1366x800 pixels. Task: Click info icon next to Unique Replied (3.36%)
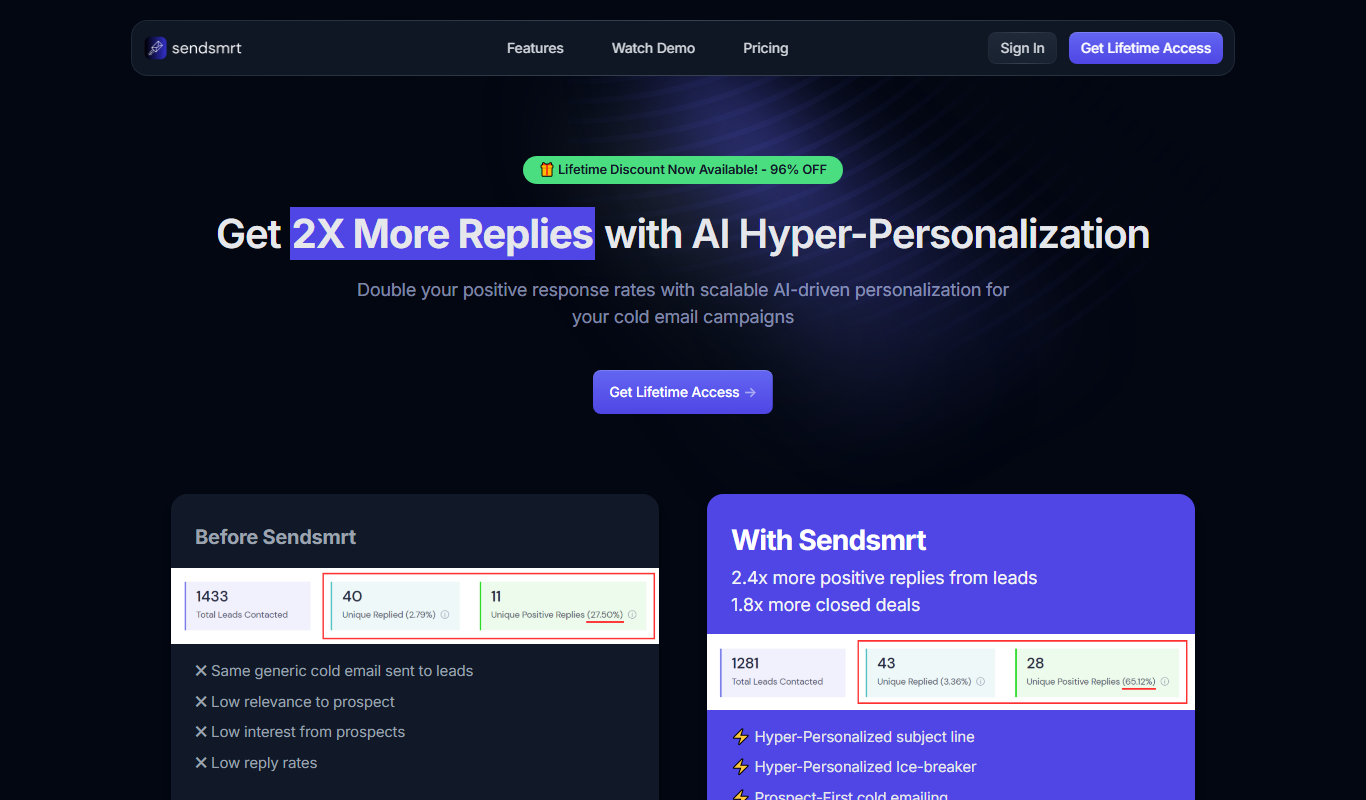(x=980, y=682)
